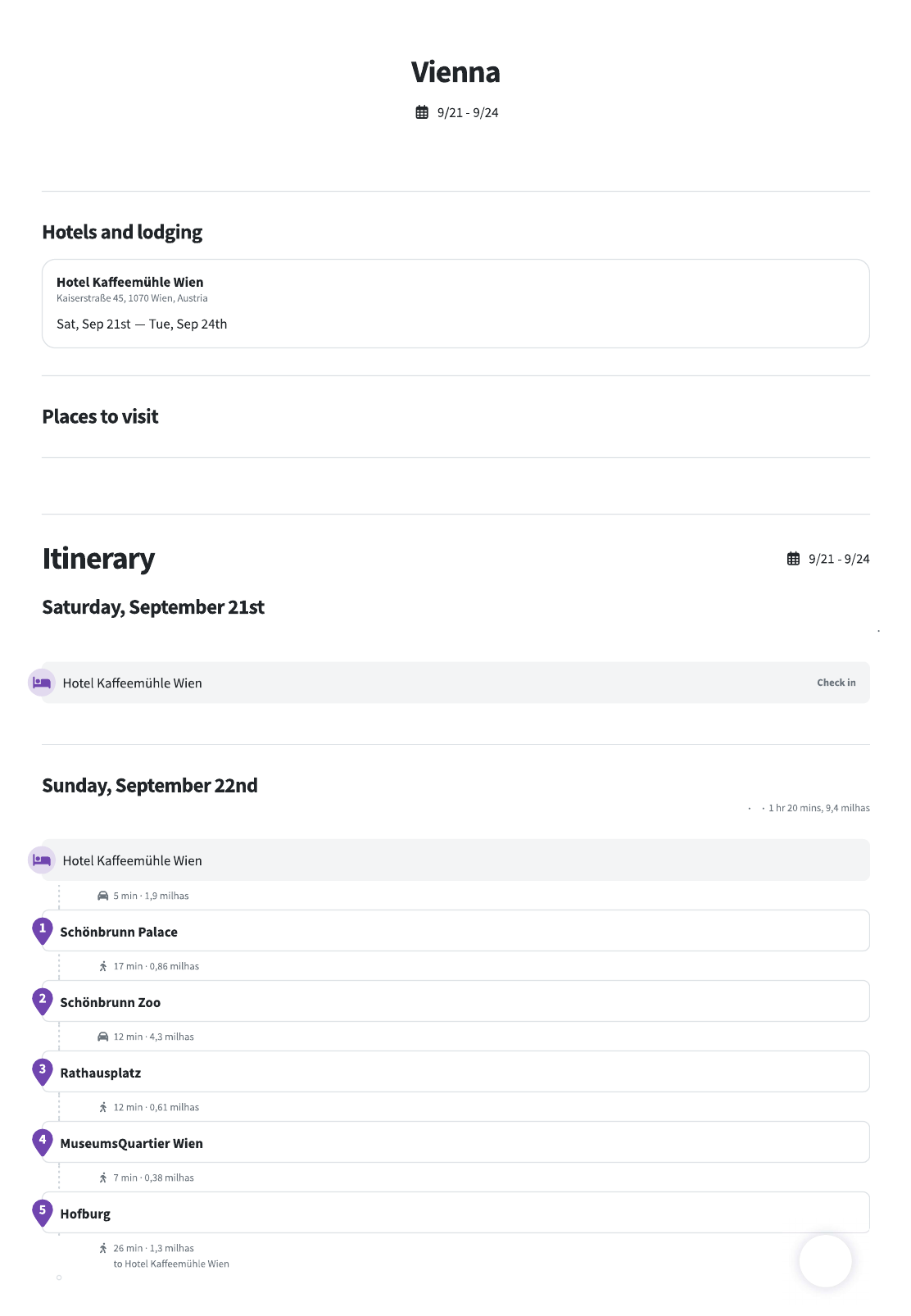
Task: Click the calendar icon under Vienna title
Action: pyautogui.click(x=422, y=112)
